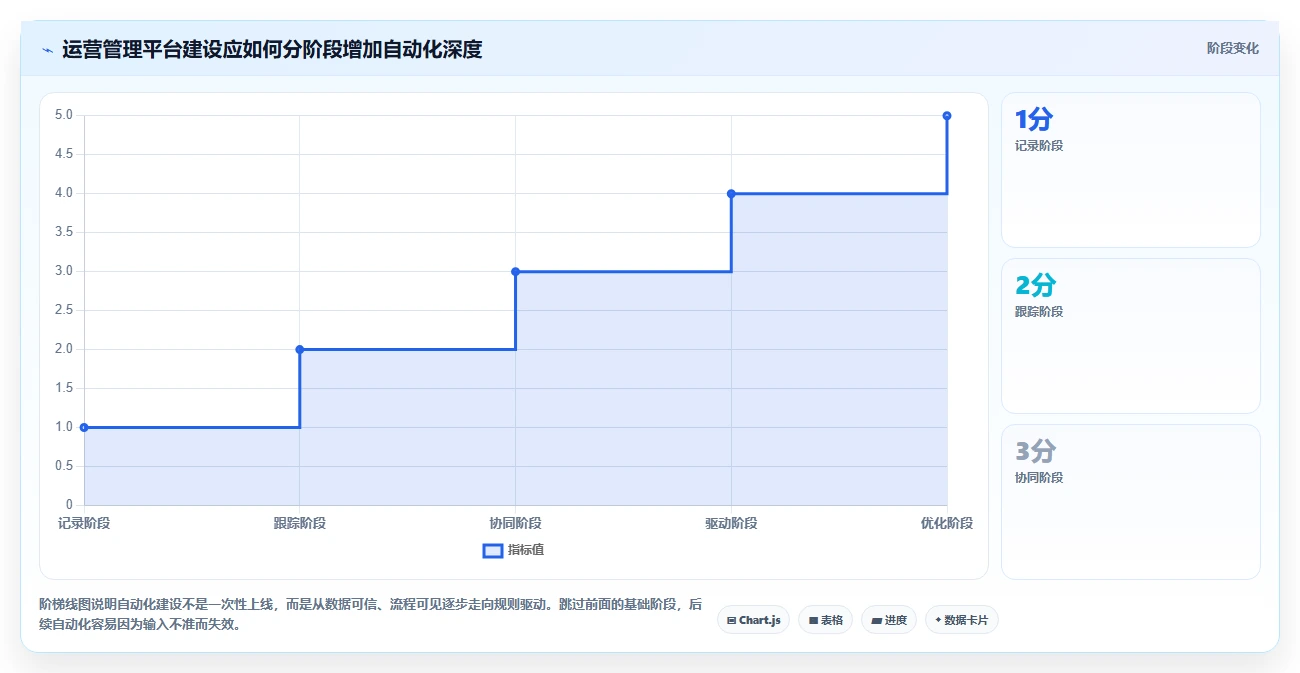Click the 2.5 y-axis tick label
This screenshot has width=1300, height=673.
[64, 310]
